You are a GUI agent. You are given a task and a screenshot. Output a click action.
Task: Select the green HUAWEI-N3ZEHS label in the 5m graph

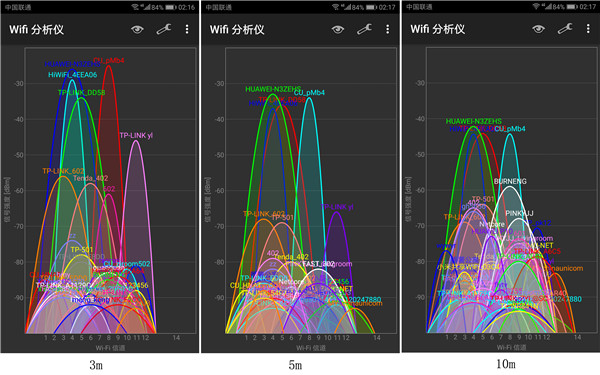[x=273, y=89]
